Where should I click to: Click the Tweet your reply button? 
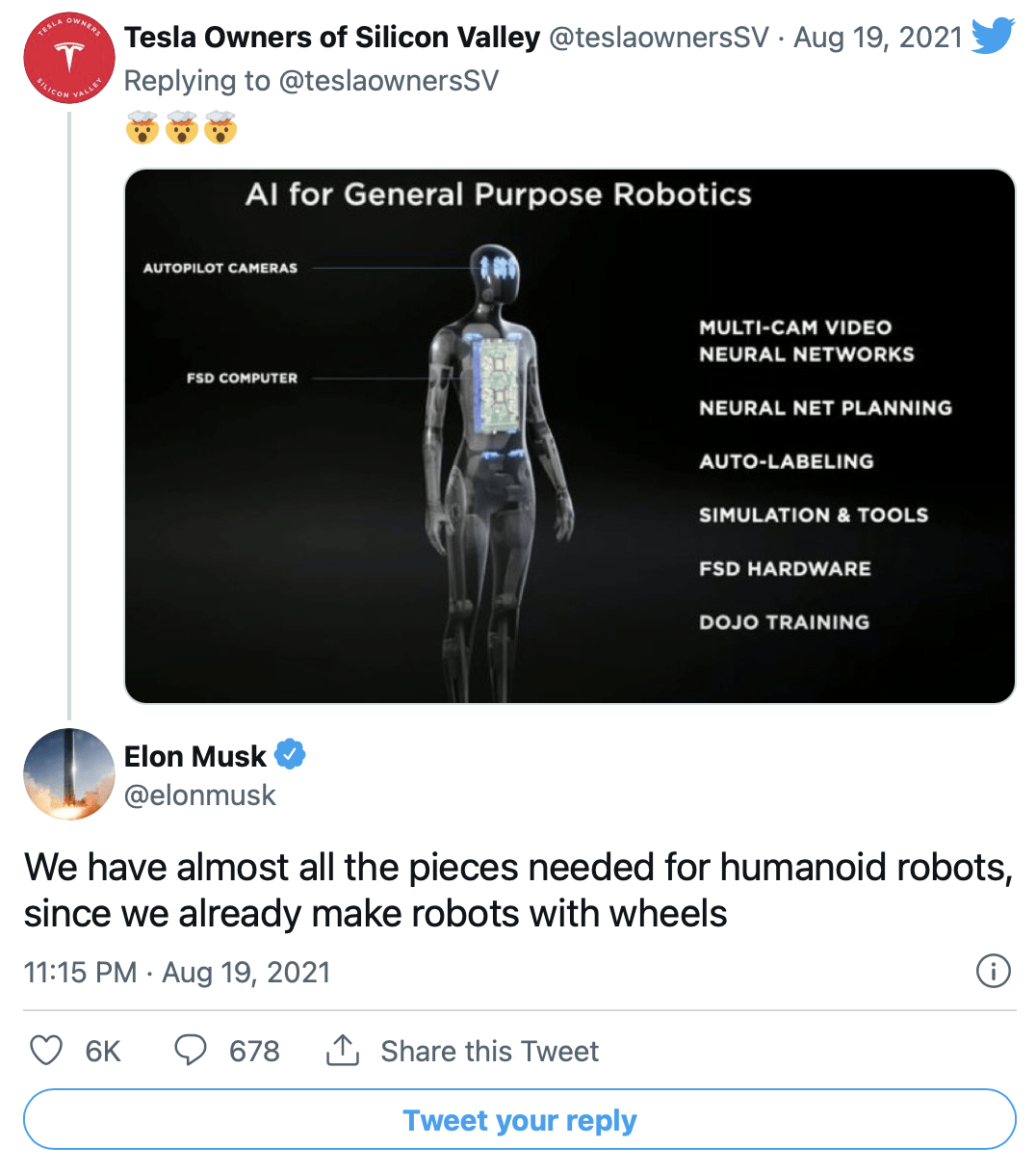(519, 1119)
